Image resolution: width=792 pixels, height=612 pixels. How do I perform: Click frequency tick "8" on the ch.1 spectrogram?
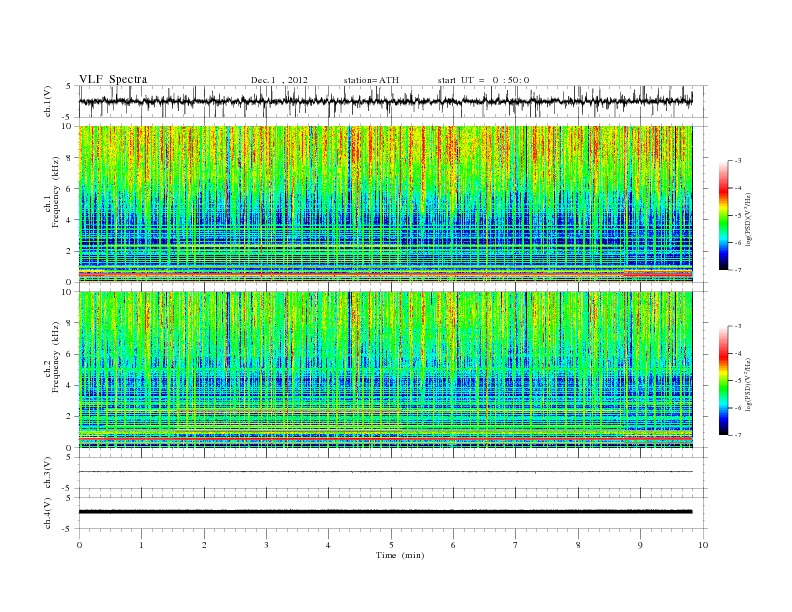(70, 158)
